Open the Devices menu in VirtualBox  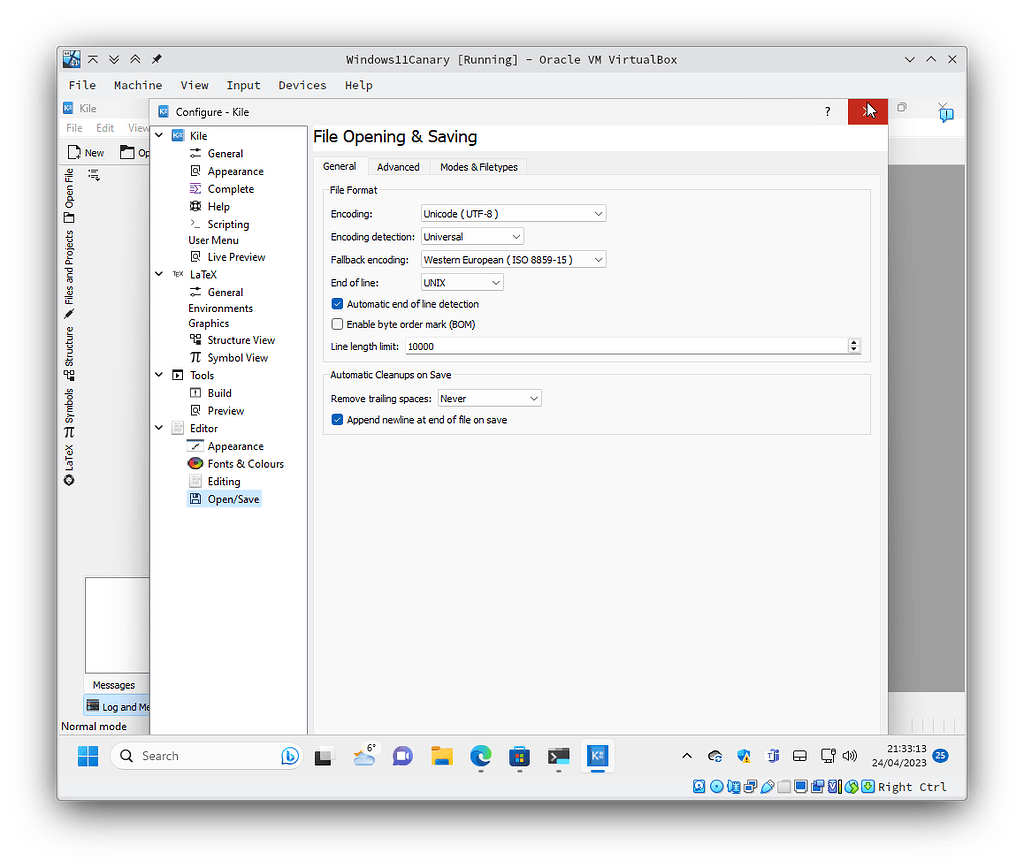tap(302, 85)
